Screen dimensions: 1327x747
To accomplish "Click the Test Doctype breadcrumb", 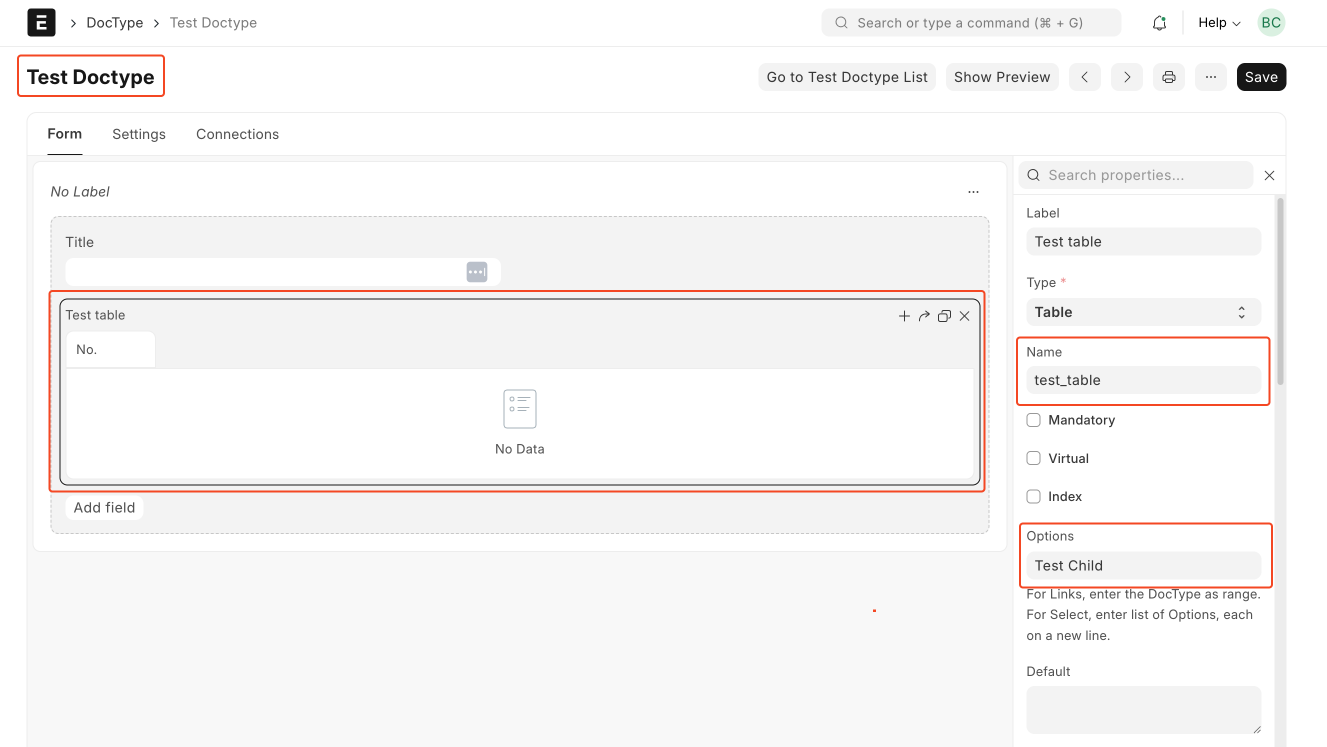I will pos(213,22).
